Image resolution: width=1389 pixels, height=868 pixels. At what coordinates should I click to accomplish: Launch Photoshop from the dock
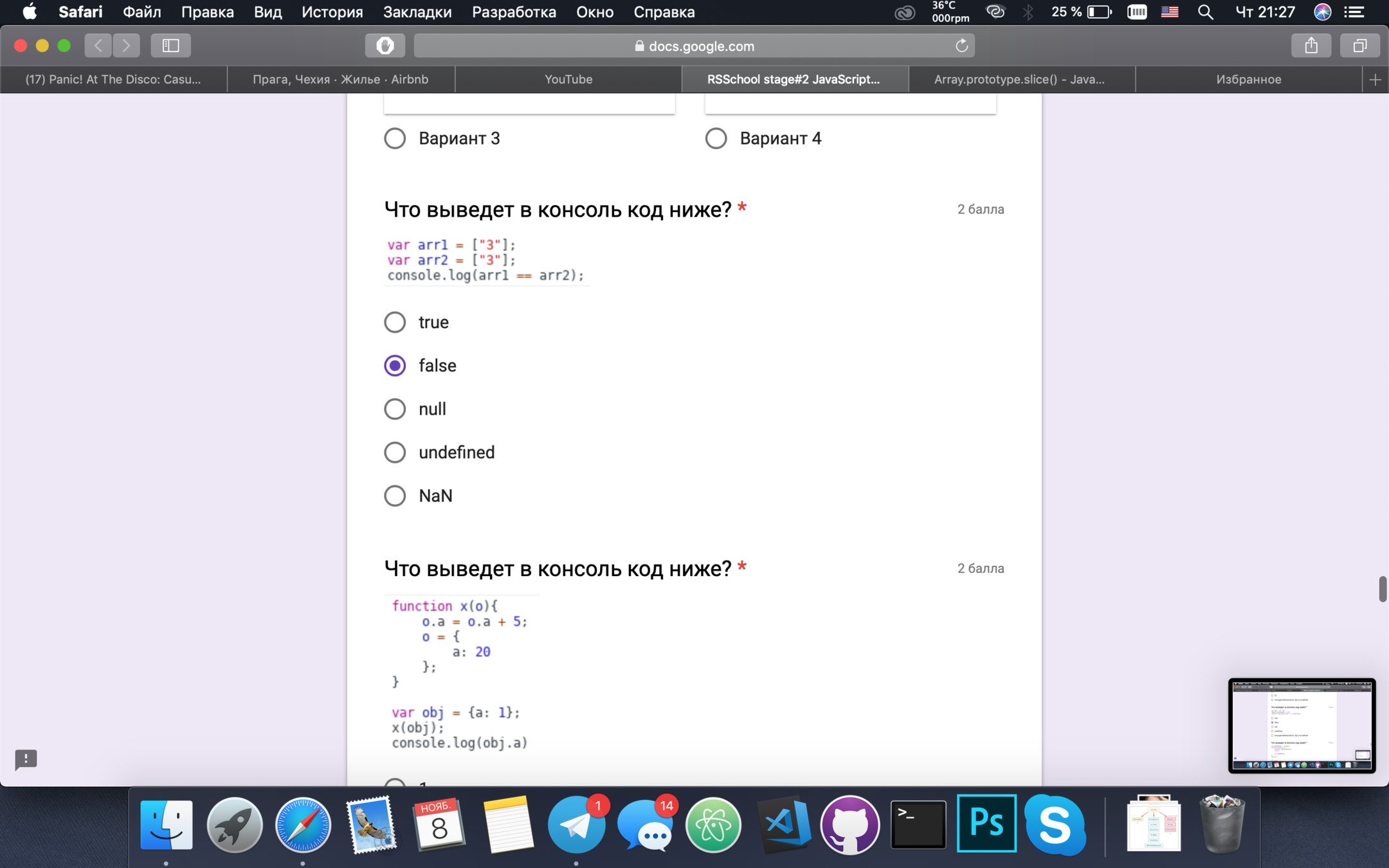(986, 824)
